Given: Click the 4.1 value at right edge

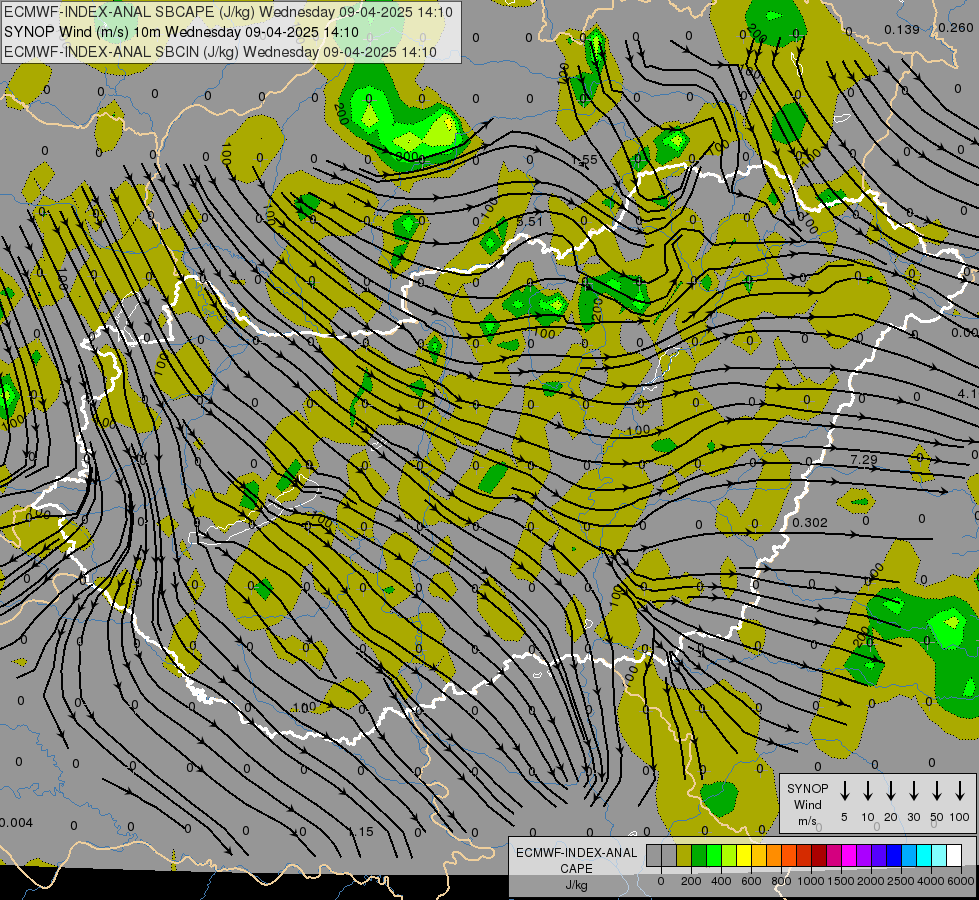Looking at the screenshot, I should coord(967,394).
